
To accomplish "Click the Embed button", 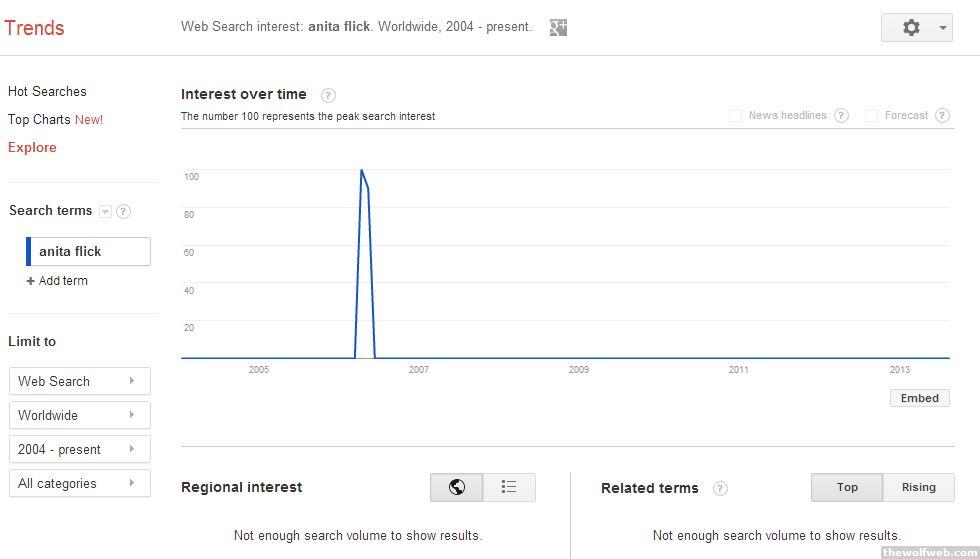I will click(x=919, y=398).
